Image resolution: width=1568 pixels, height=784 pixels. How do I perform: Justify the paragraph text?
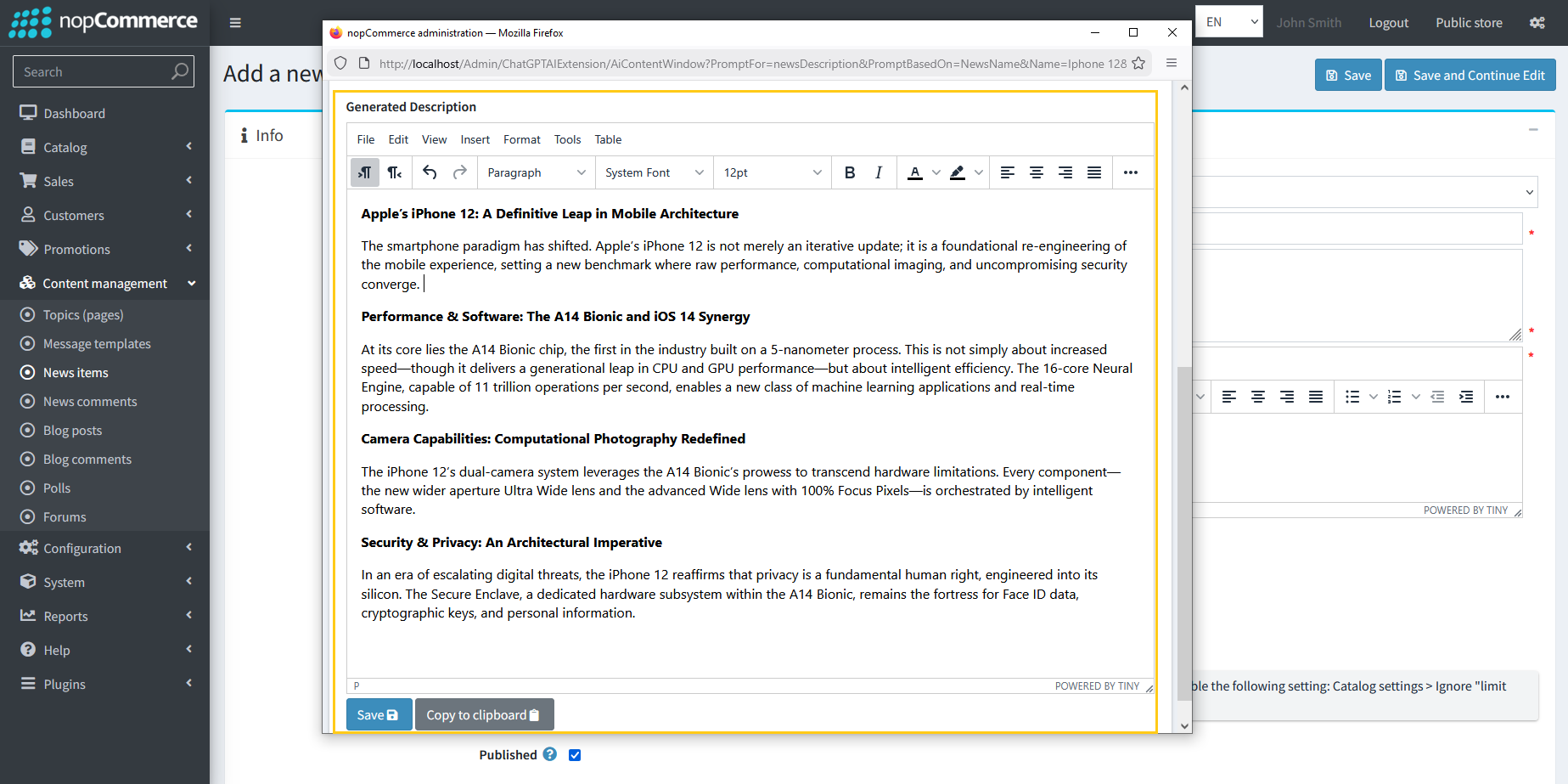point(1093,172)
